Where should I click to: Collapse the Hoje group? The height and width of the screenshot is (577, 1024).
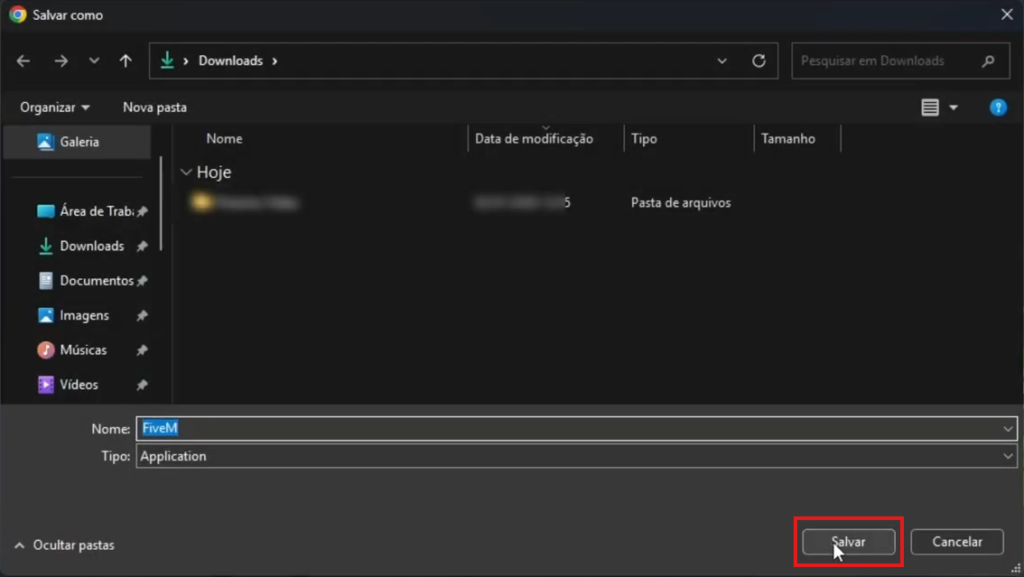tap(186, 172)
